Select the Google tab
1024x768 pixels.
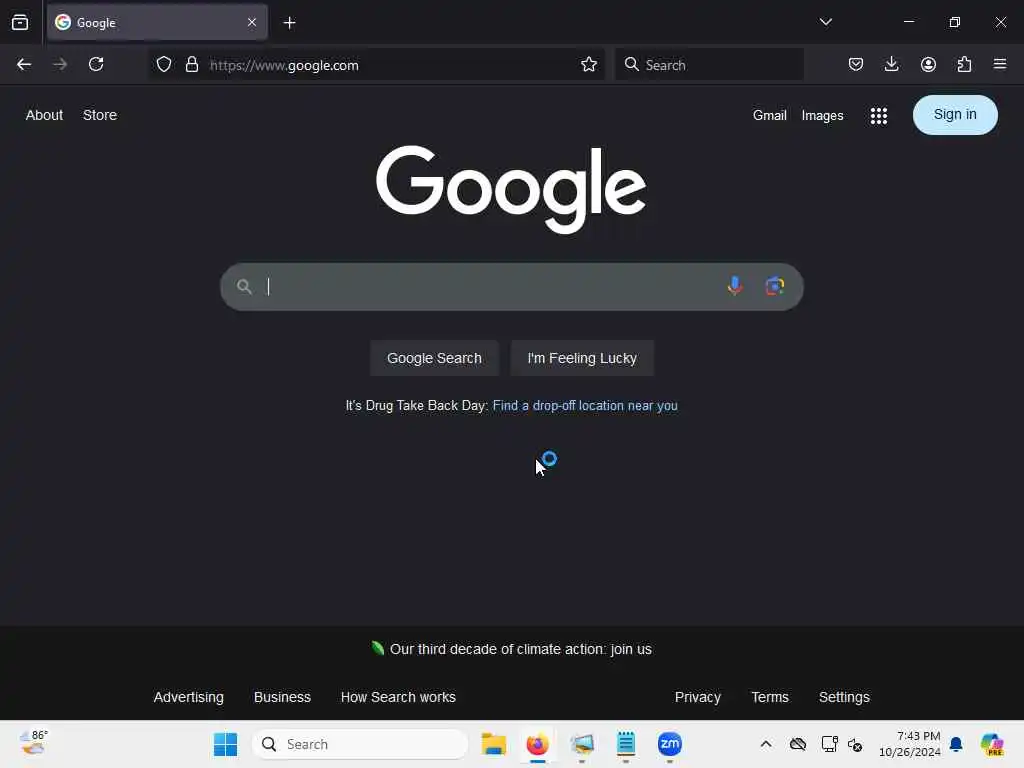pyautogui.click(x=157, y=22)
